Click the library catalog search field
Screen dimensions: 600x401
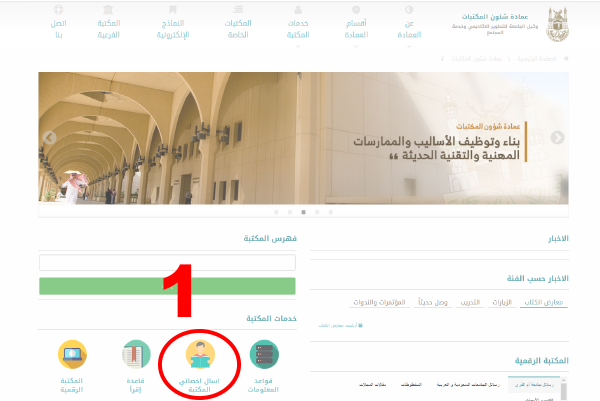tap(167, 262)
